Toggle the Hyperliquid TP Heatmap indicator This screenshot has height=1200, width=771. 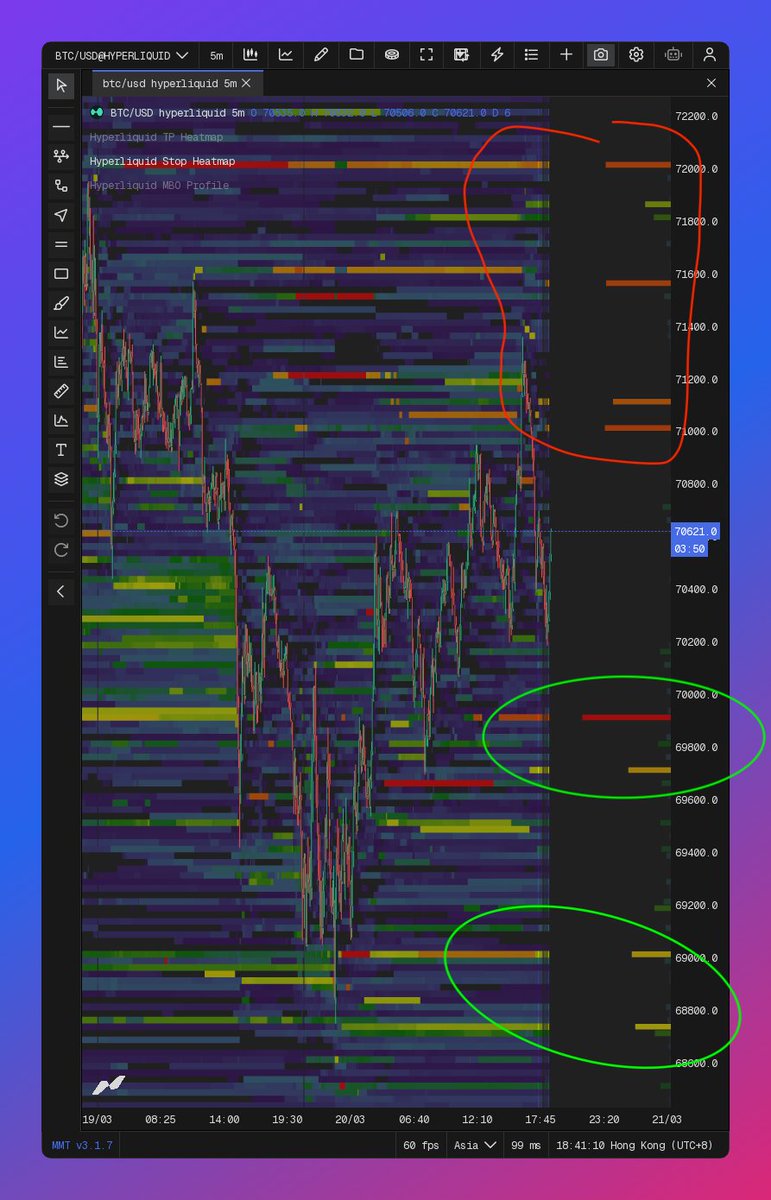(x=156, y=137)
